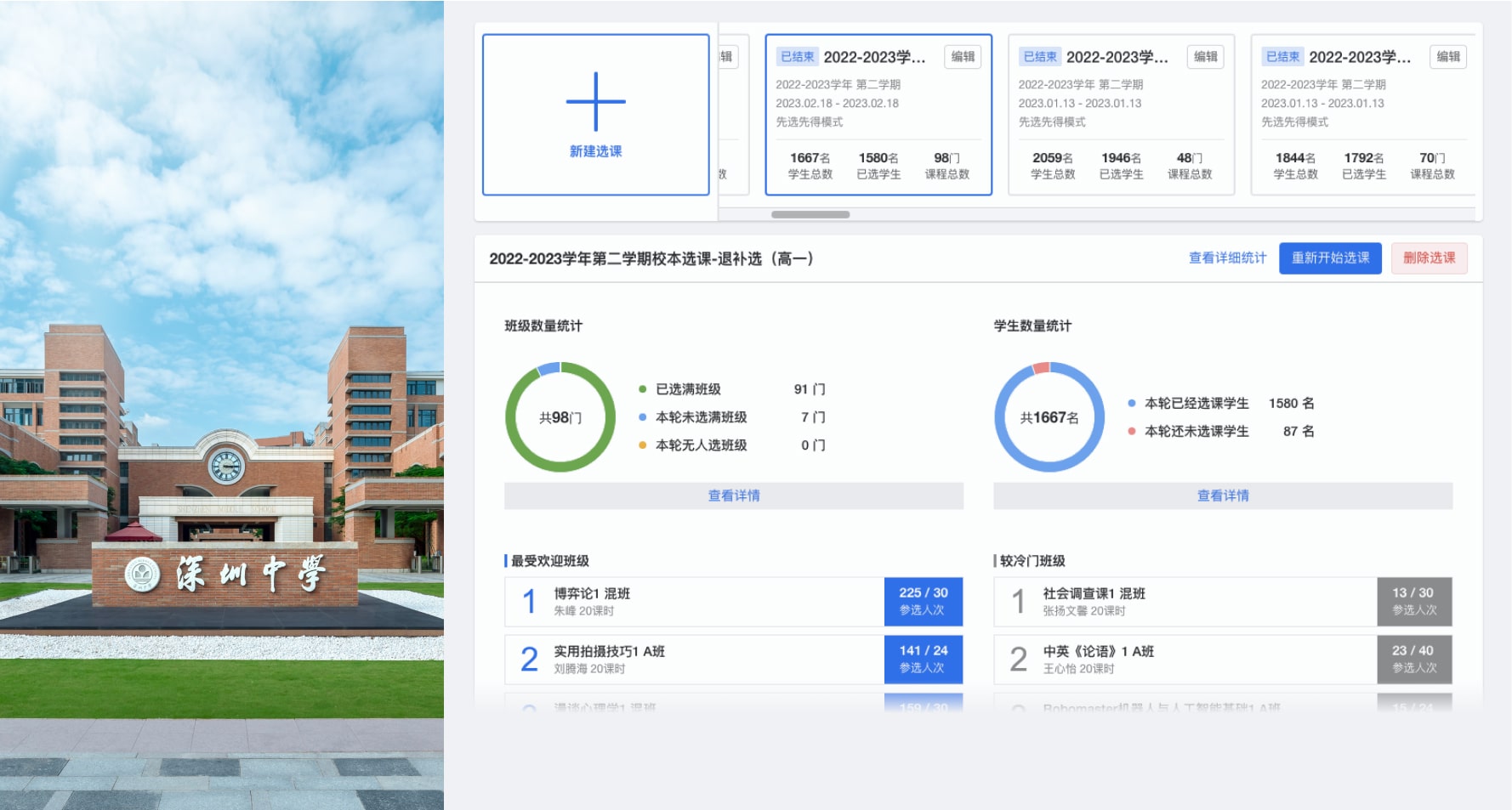Open 查看详情 under class count statistics

point(733,496)
